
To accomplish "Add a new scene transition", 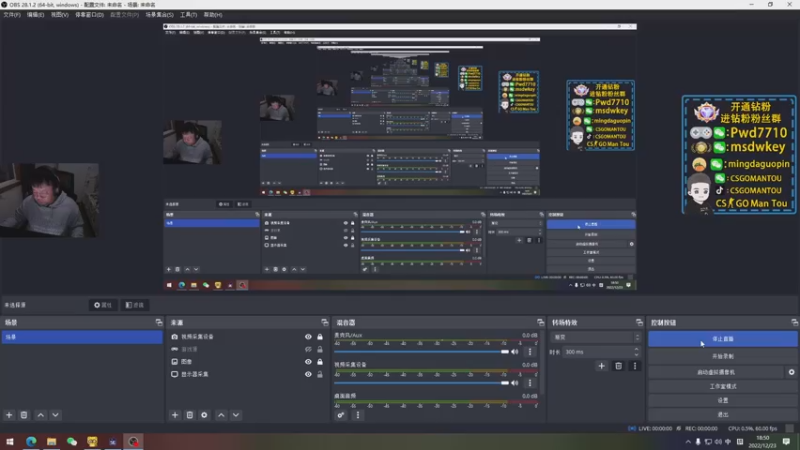I will point(602,366).
